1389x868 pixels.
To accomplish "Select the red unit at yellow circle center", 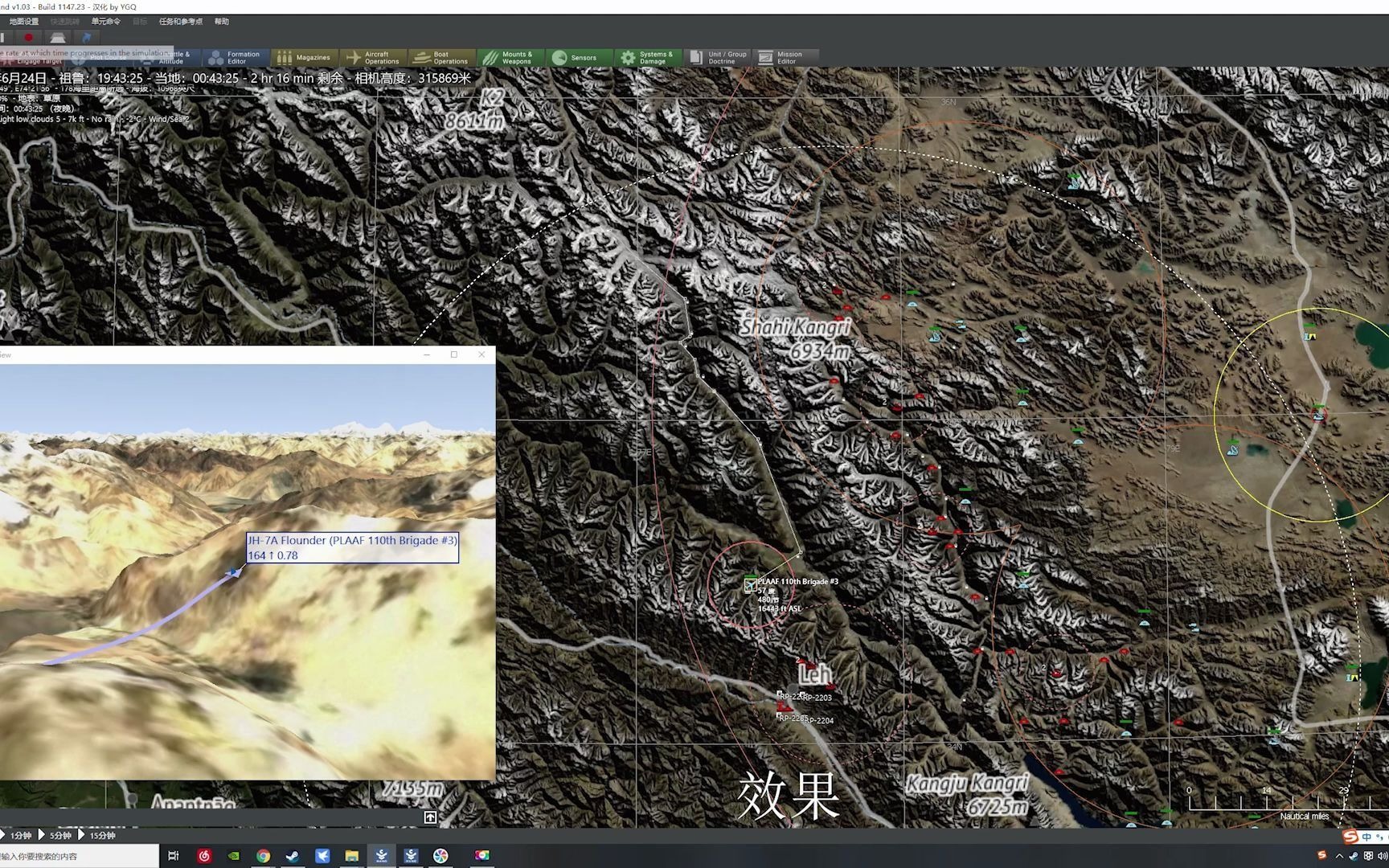I will click(x=1318, y=414).
